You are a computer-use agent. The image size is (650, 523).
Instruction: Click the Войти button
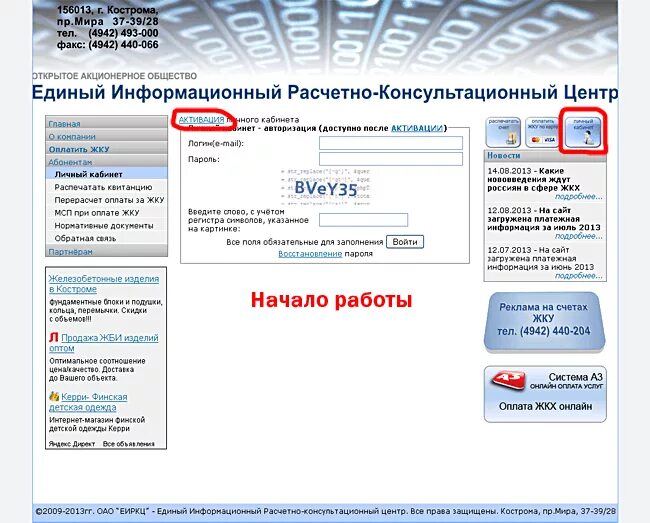(x=405, y=242)
